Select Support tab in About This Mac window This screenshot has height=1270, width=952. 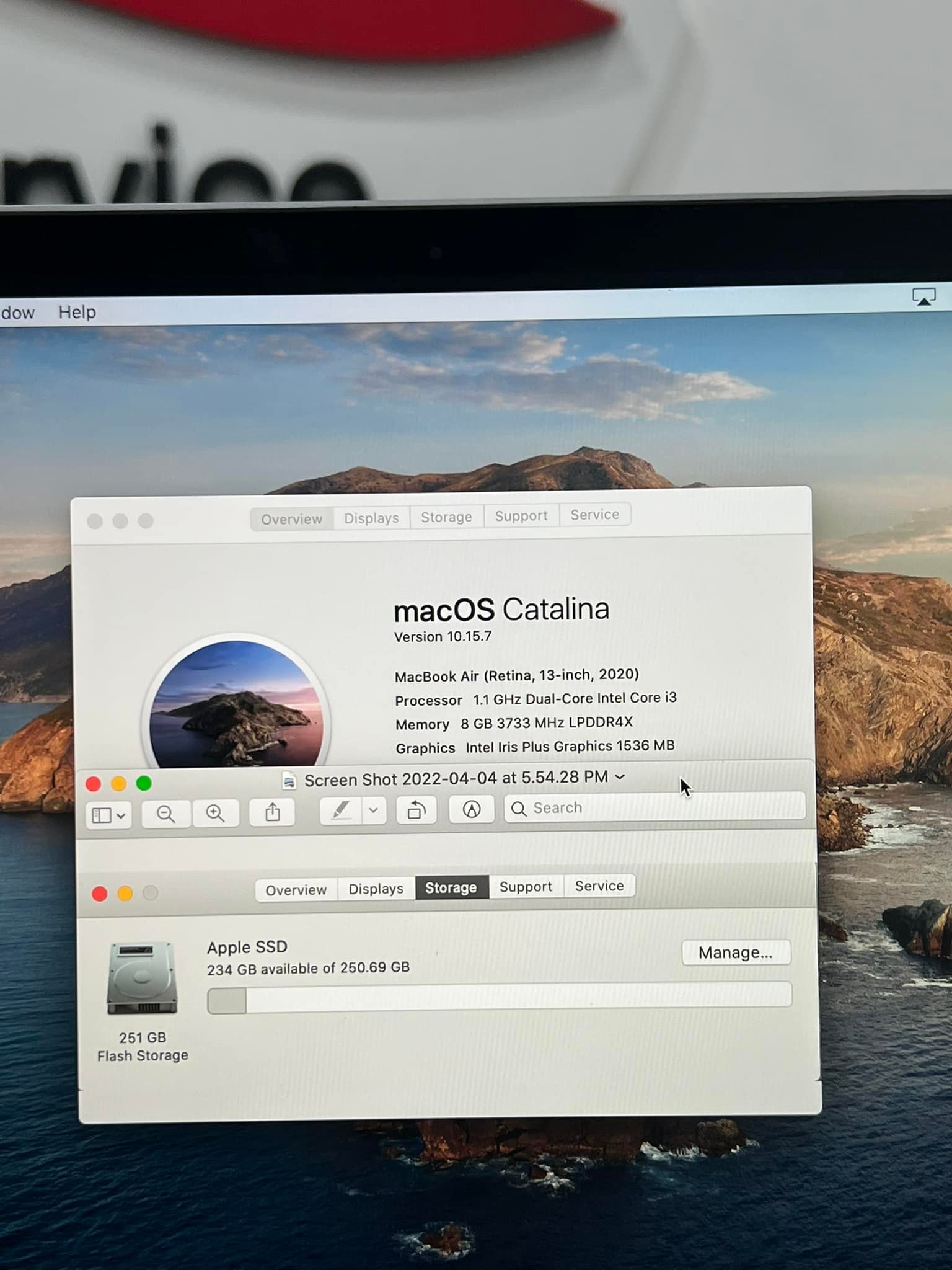click(x=521, y=515)
